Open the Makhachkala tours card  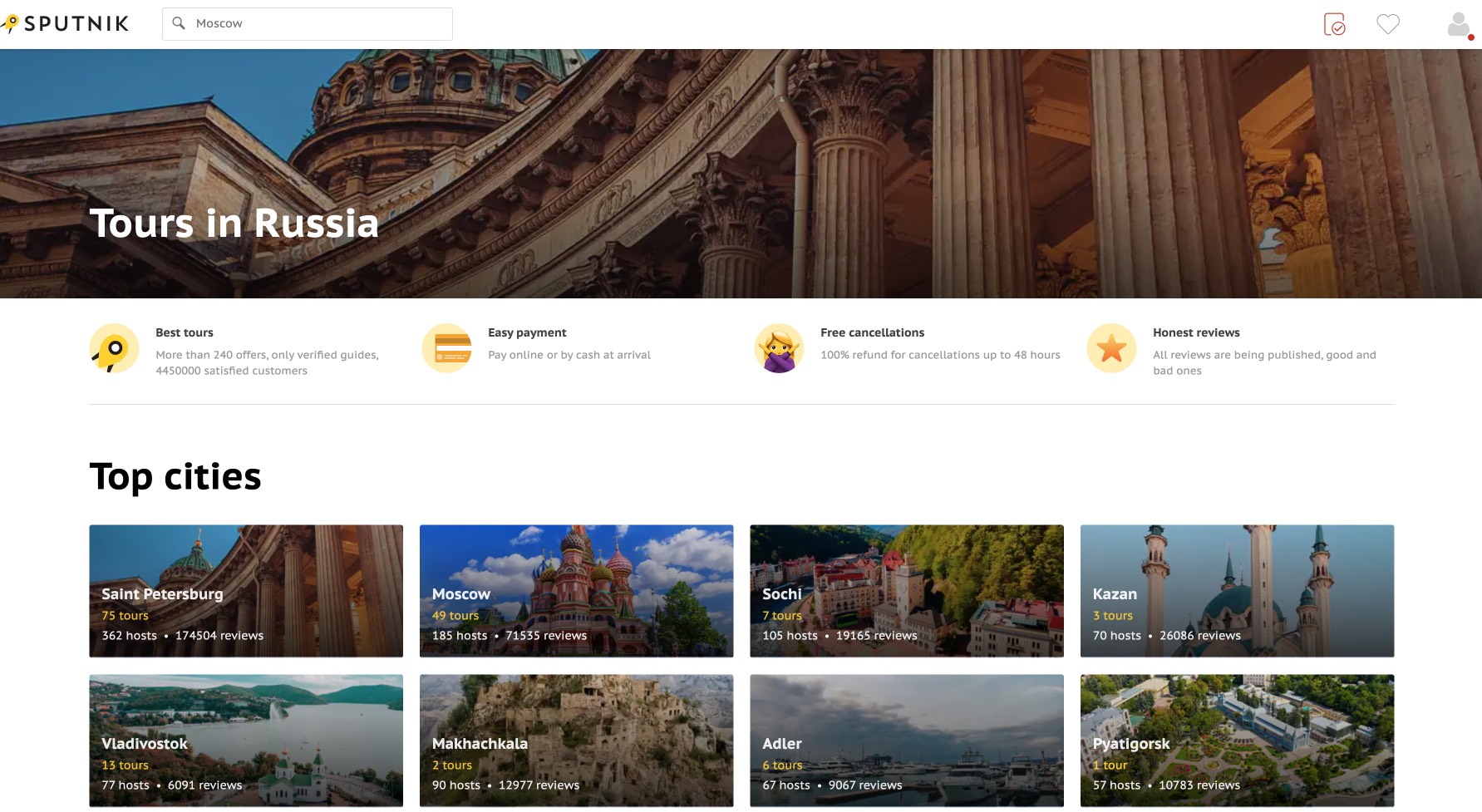click(x=576, y=740)
